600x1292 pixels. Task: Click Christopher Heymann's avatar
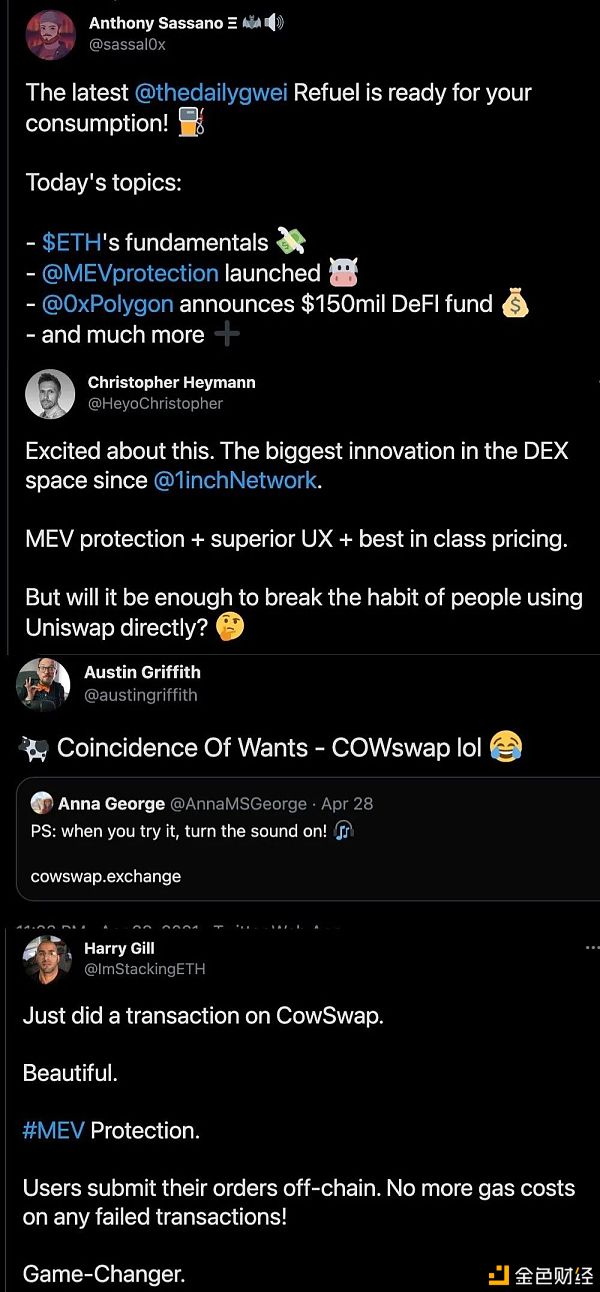pos(50,394)
